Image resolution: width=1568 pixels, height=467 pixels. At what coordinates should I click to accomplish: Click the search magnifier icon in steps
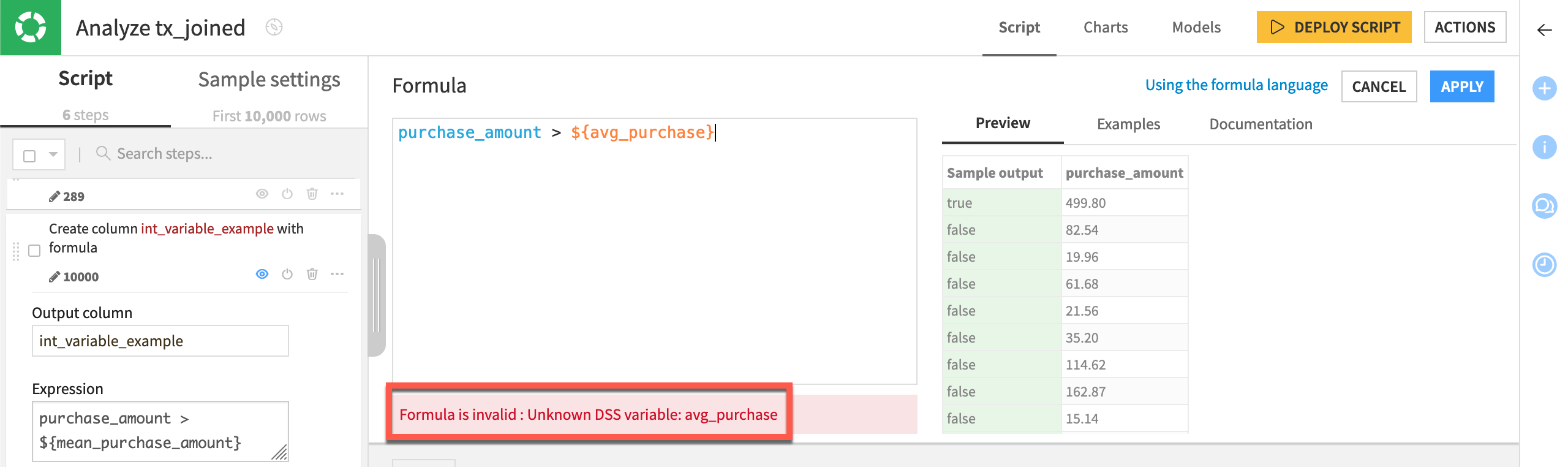(103, 153)
